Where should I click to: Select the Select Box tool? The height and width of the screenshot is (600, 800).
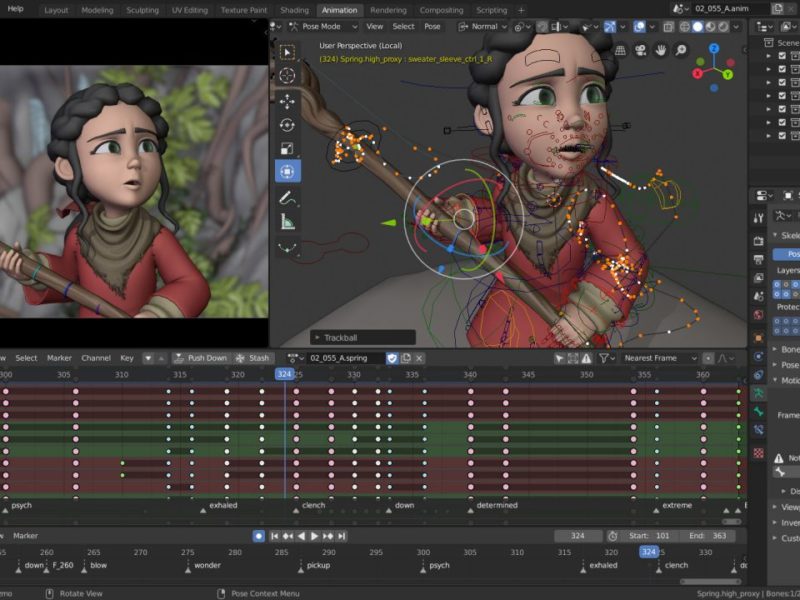click(287, 52)
